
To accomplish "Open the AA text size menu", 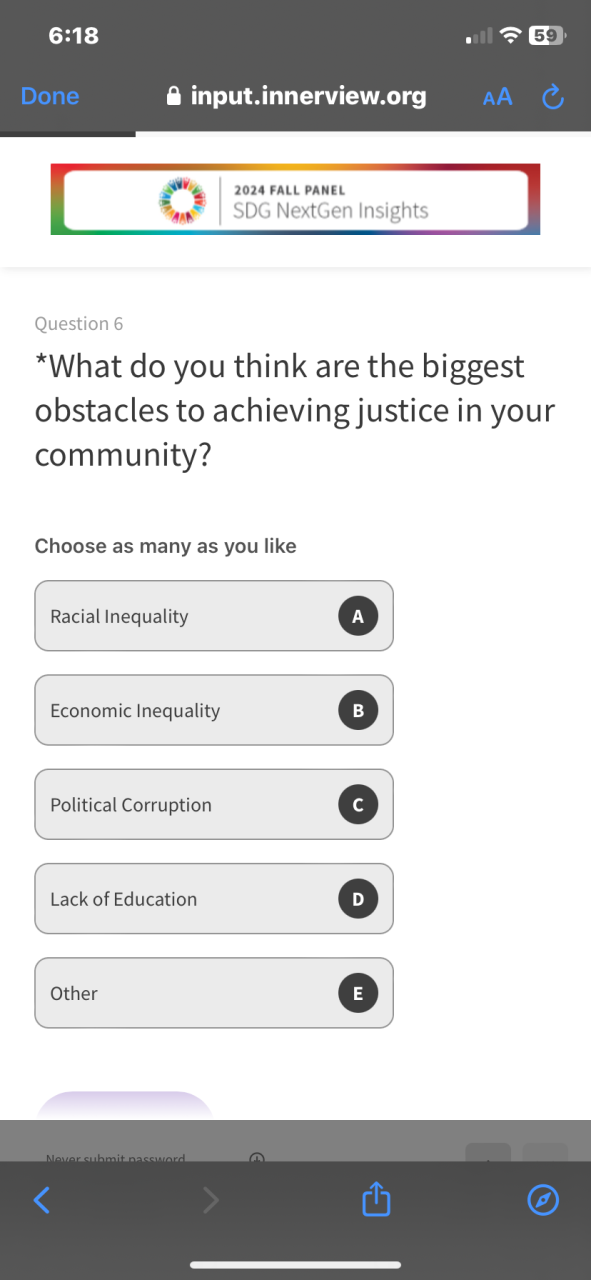I will 497,97.
